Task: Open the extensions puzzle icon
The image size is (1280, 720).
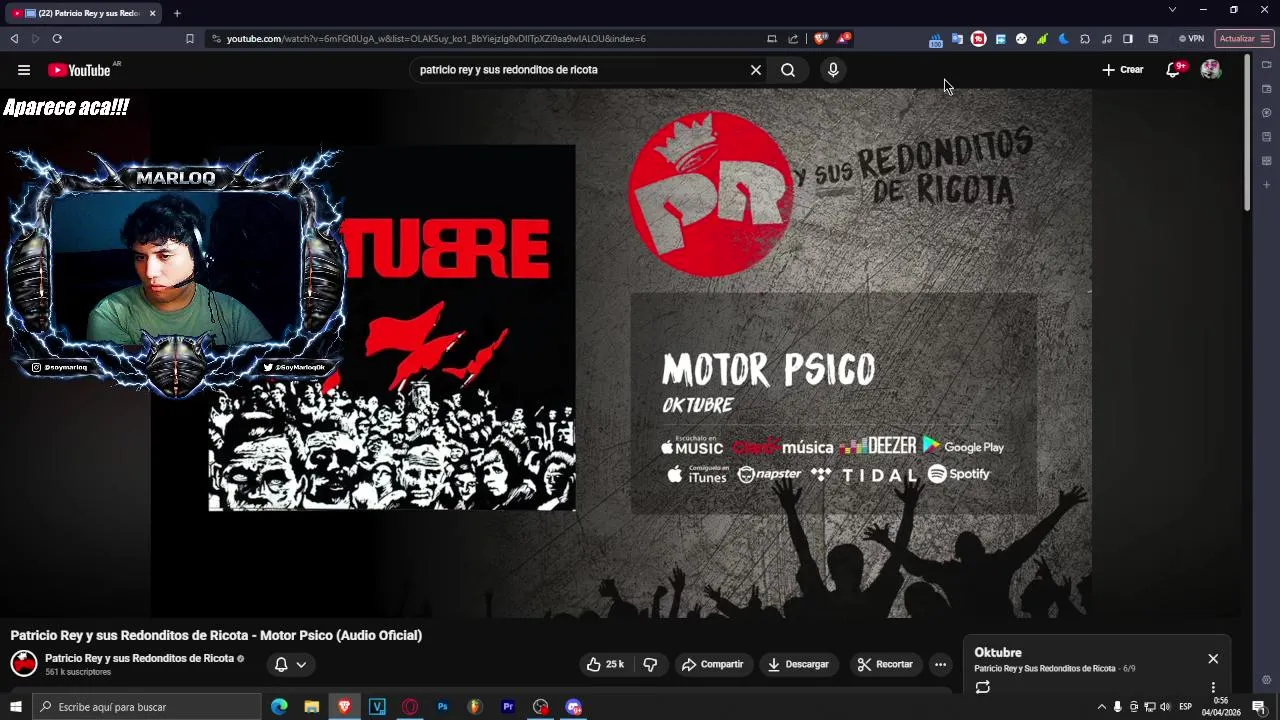Action: 1085,39
